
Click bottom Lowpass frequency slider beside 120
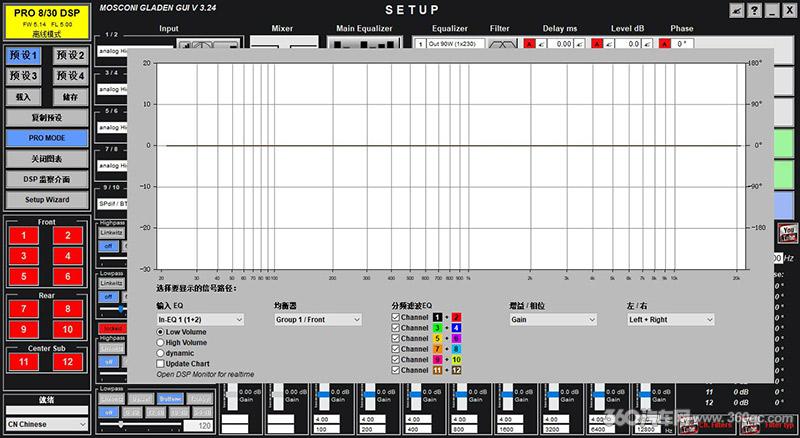[x=140, y=425]
